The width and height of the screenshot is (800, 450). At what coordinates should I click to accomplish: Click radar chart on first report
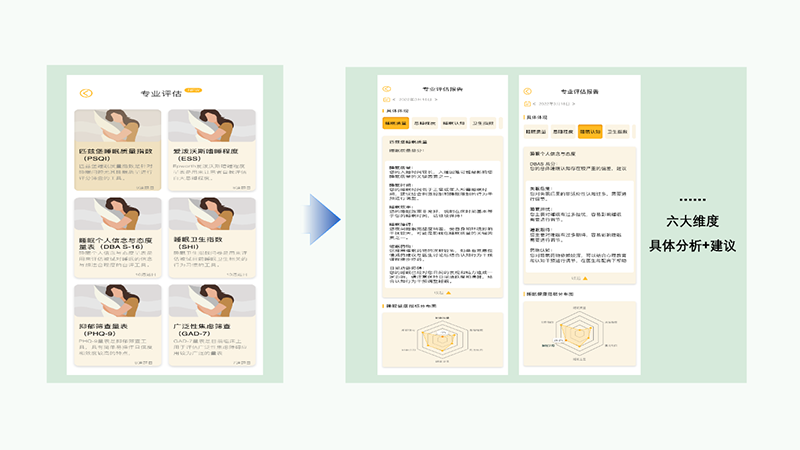click(442, 339)
